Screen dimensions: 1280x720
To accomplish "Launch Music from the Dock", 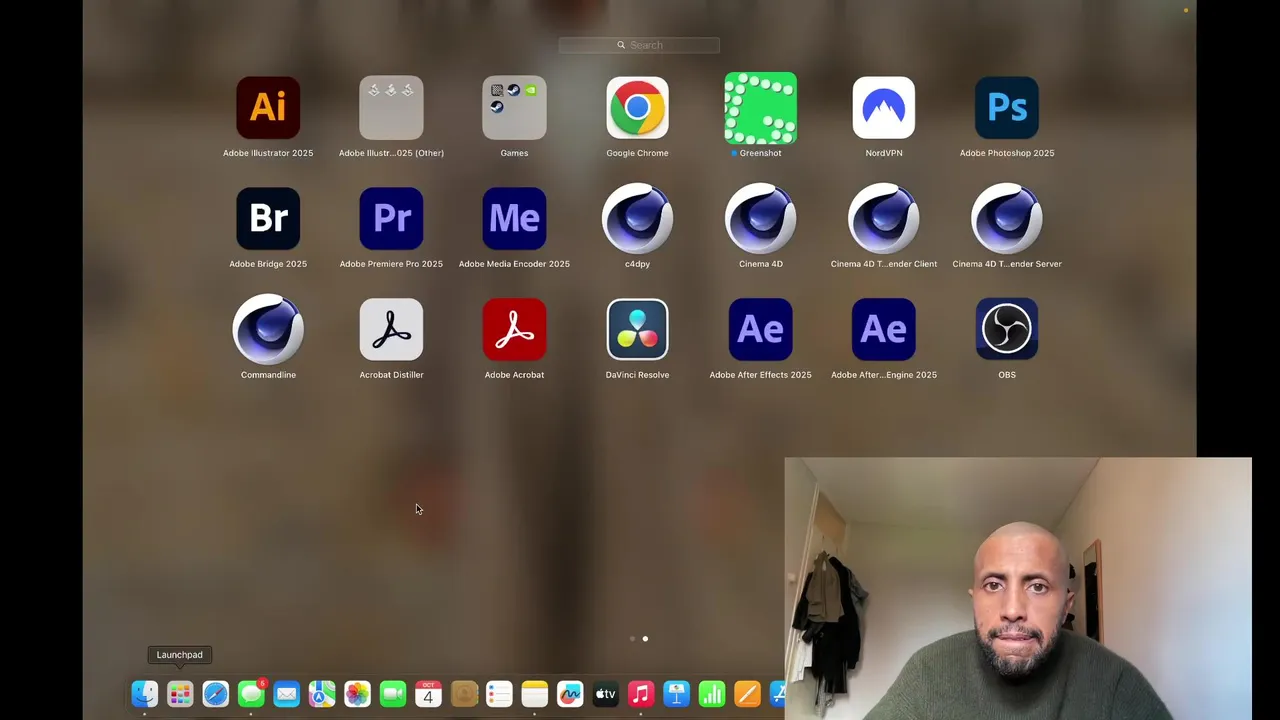I will pos(641,693).
